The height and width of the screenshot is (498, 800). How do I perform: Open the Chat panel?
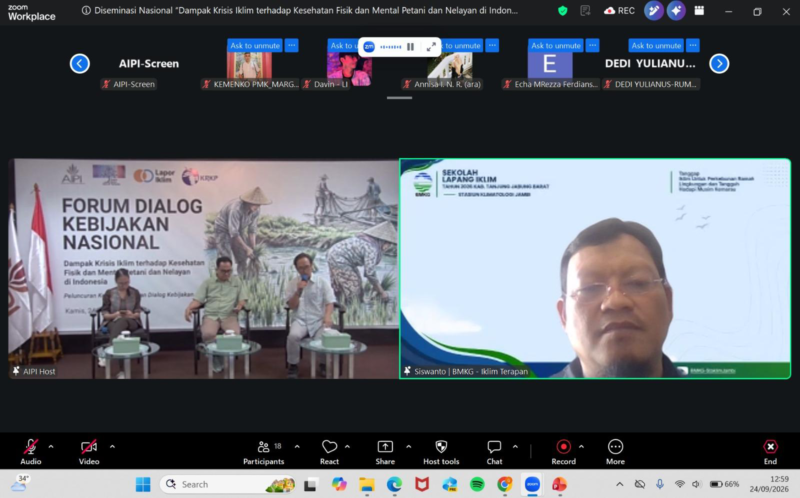(x=494, y=452)
